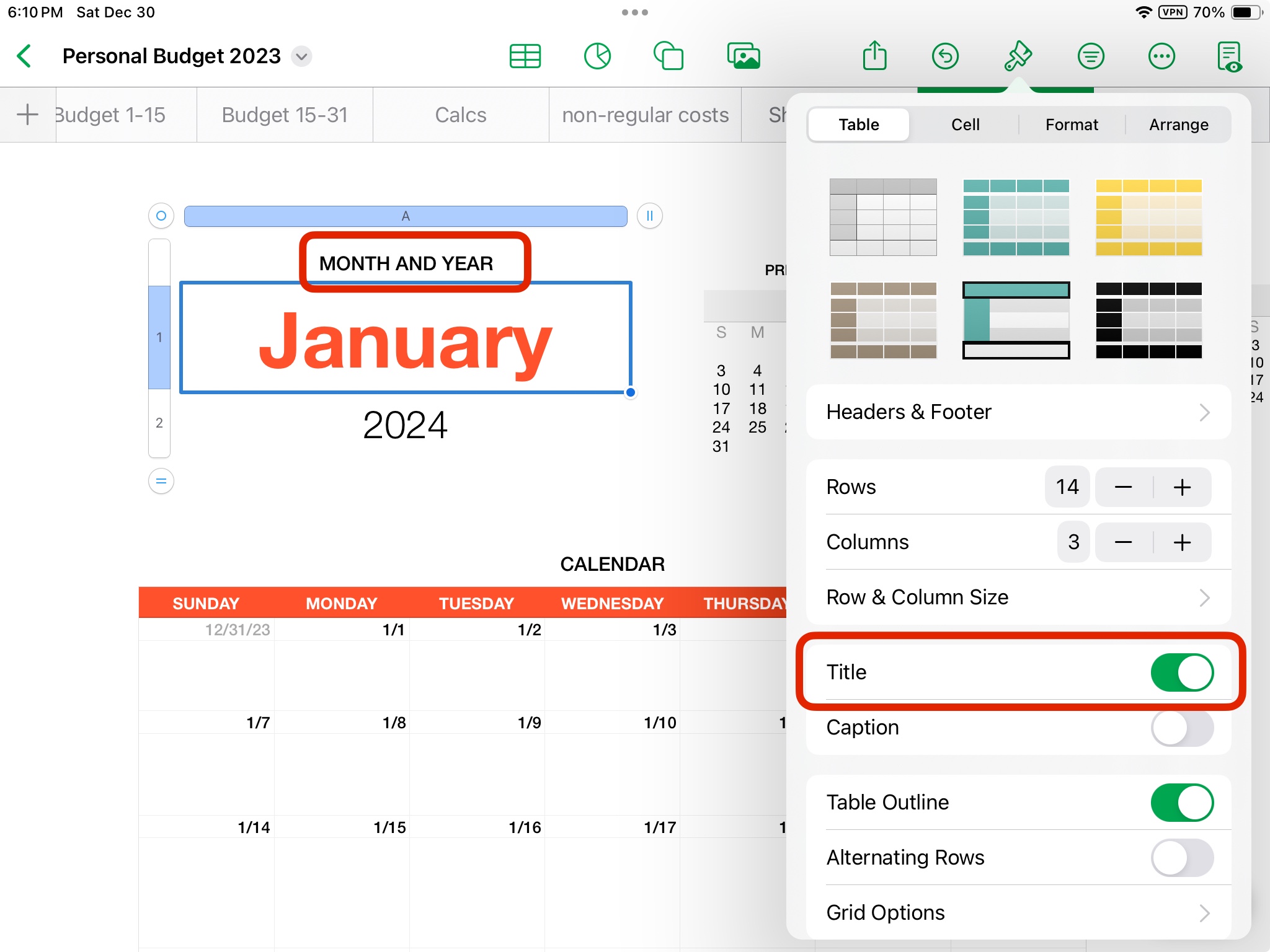Tap the more options ellipsis icon
Image resolution: width=1270 pixels, height=952 pixels.
tap(1161, 56)
